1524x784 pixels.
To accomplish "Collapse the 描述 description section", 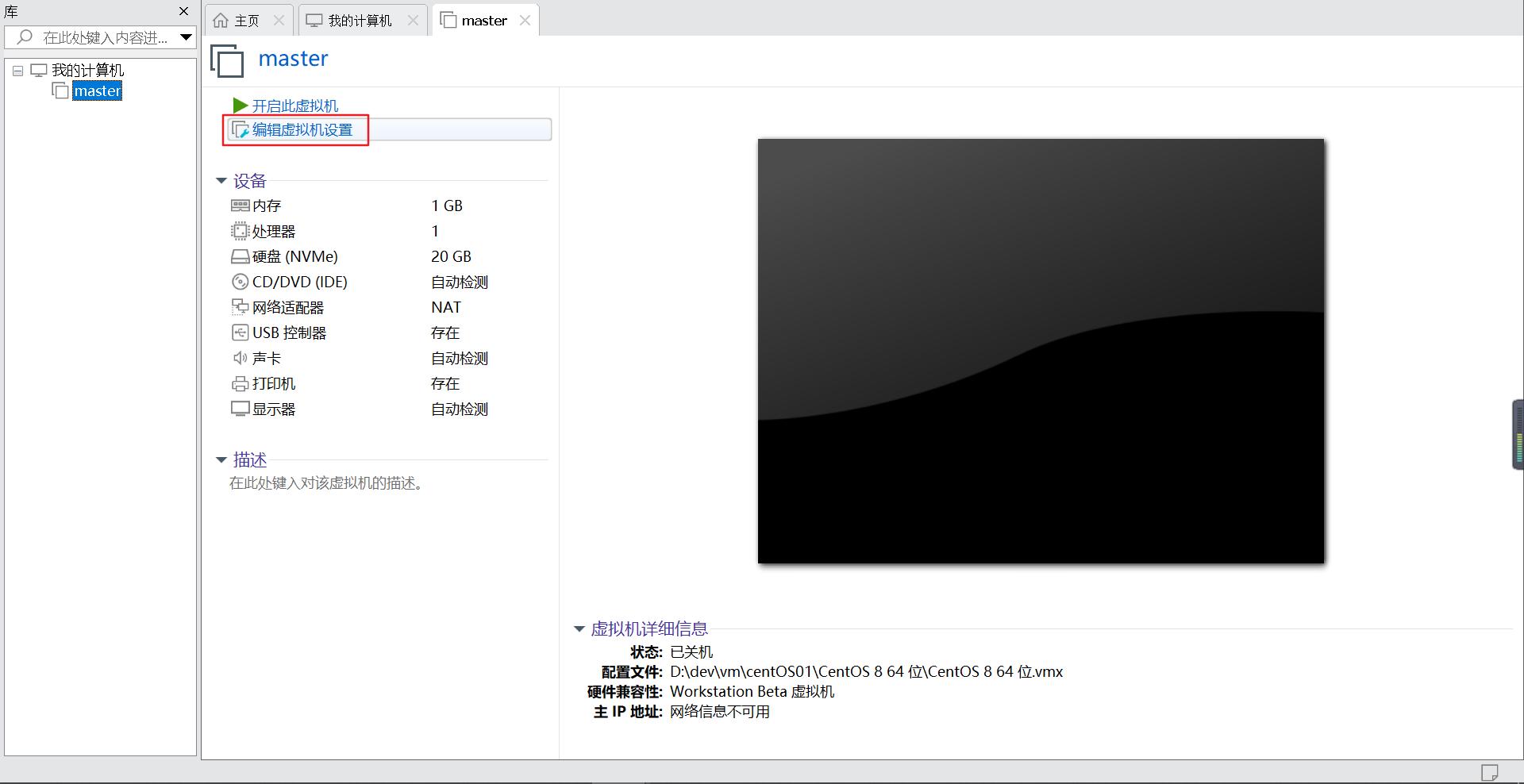I will point(222,459).
